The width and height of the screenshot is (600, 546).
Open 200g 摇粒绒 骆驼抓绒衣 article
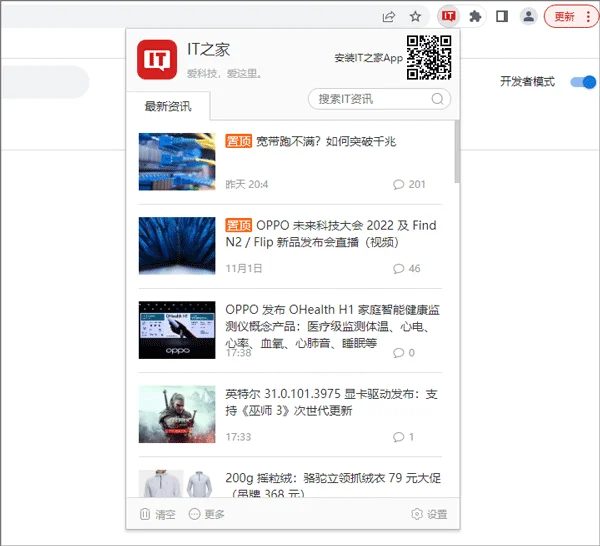click(x=333, y=484)
